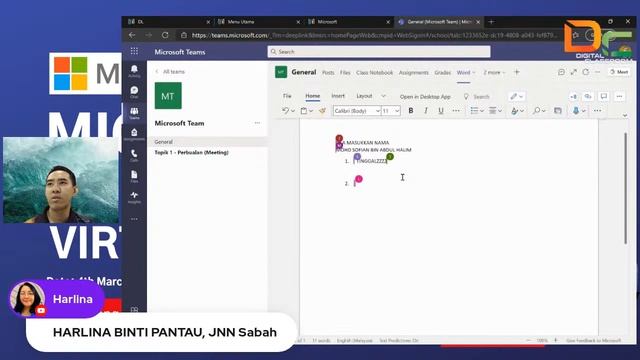The image size is (640, 360).
Task: Click the text Styles icon
Action: (x=514, y=111)
